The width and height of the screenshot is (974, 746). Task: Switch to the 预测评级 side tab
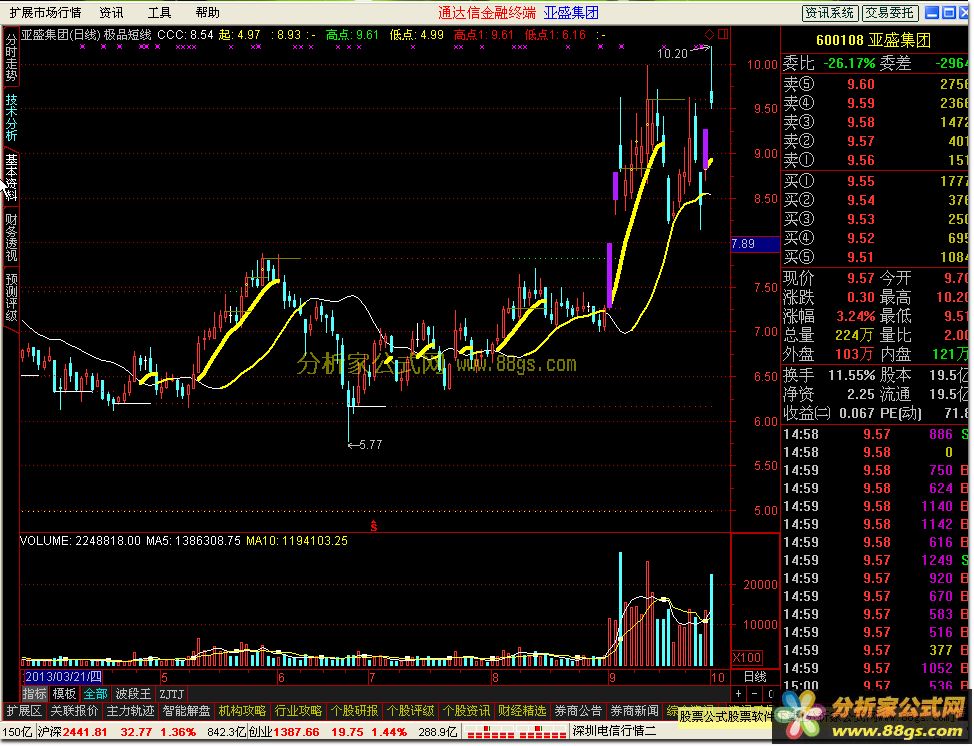tap(11, 297)
